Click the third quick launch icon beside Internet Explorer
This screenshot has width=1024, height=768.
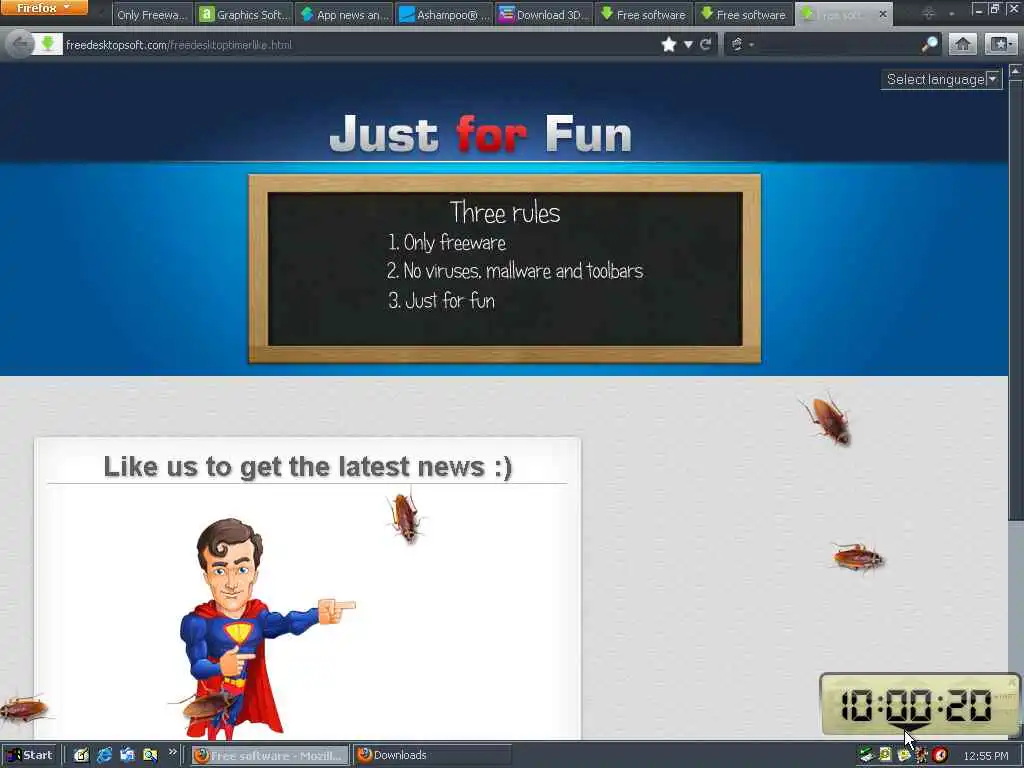[x=127, y=755]
